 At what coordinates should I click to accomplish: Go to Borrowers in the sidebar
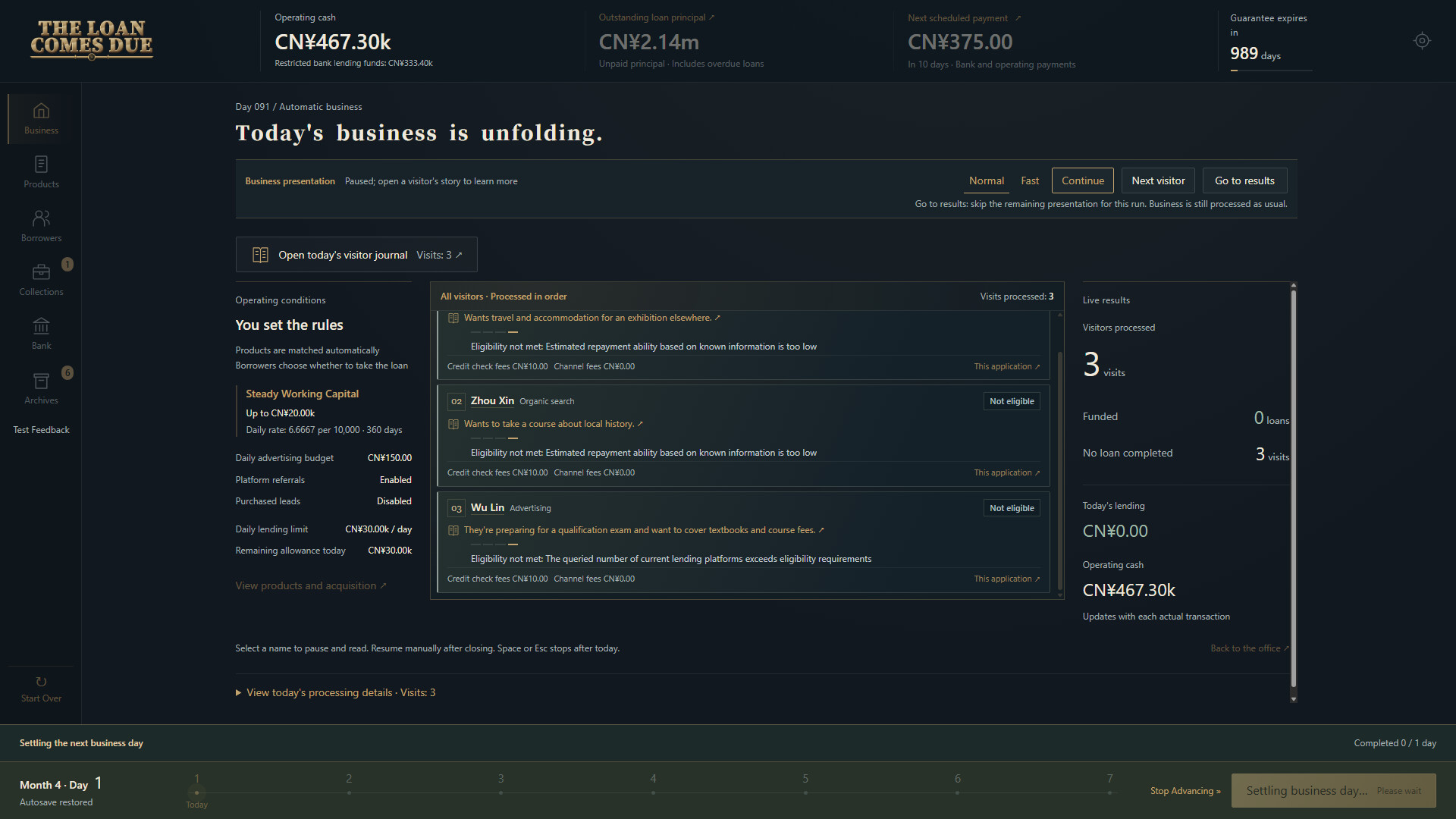(41, 227)
